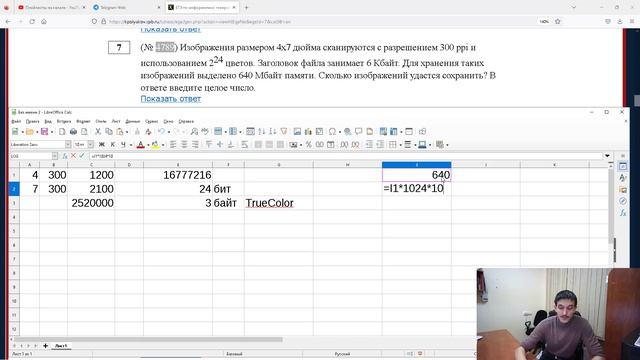This screenshot has width=640, height=360.
Task: Open the Functions panel in Calc sidebar
Action: coord(623,213)
